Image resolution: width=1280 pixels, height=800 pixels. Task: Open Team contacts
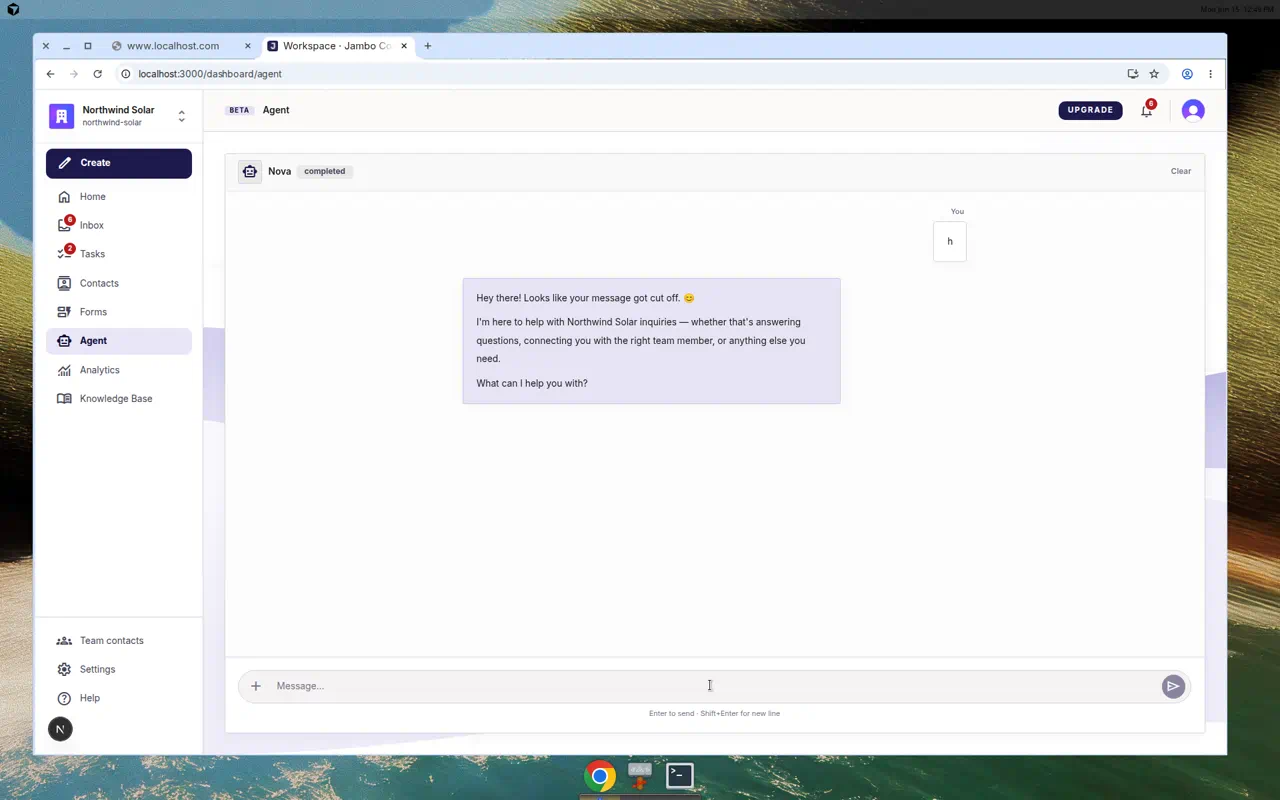119,641
